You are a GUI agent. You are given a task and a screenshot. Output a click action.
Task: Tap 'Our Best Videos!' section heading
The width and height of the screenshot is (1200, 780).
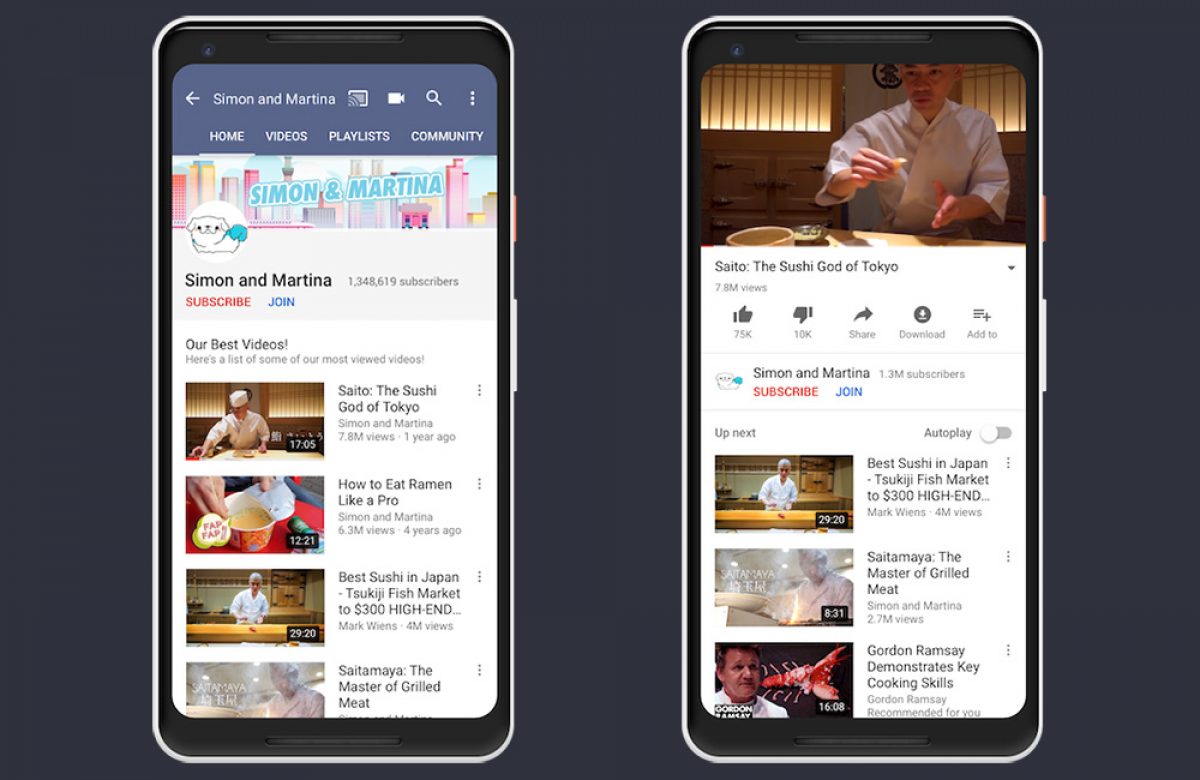(237, 344)
